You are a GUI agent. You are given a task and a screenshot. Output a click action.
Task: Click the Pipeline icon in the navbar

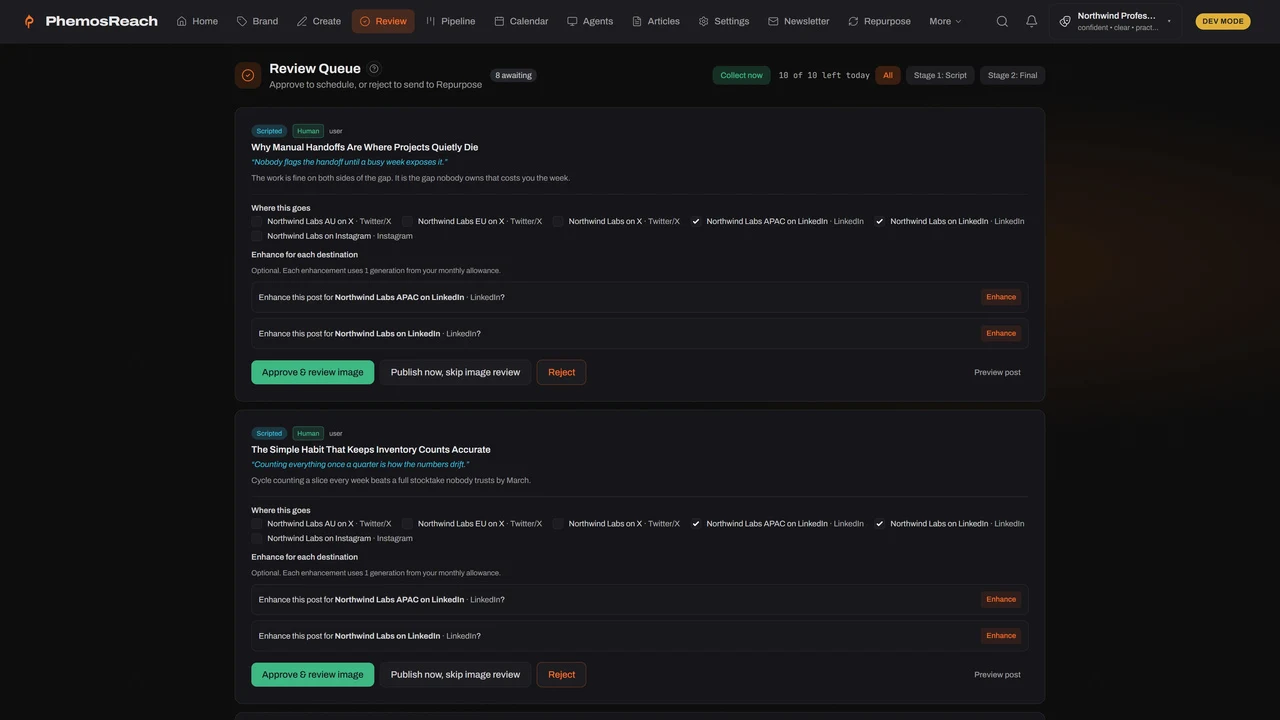pos(431,21)
